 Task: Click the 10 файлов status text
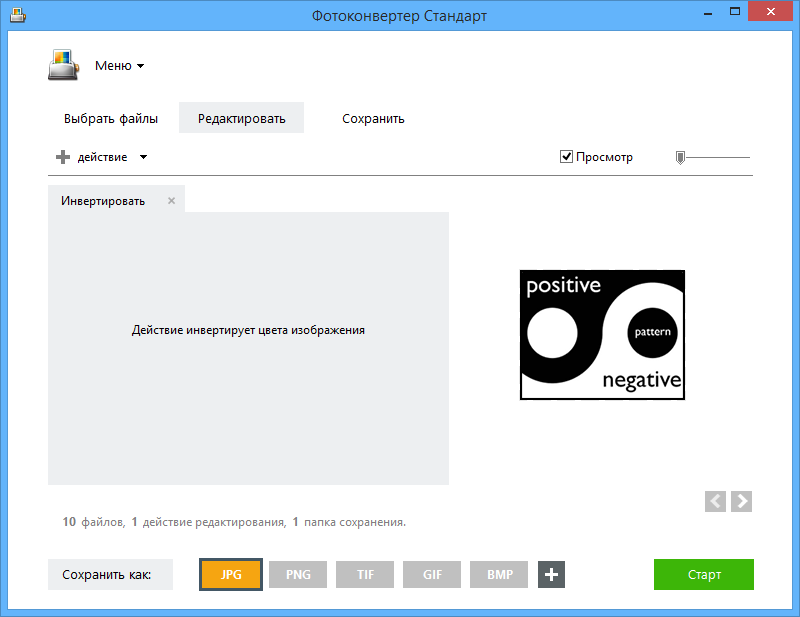coord(94,522)
